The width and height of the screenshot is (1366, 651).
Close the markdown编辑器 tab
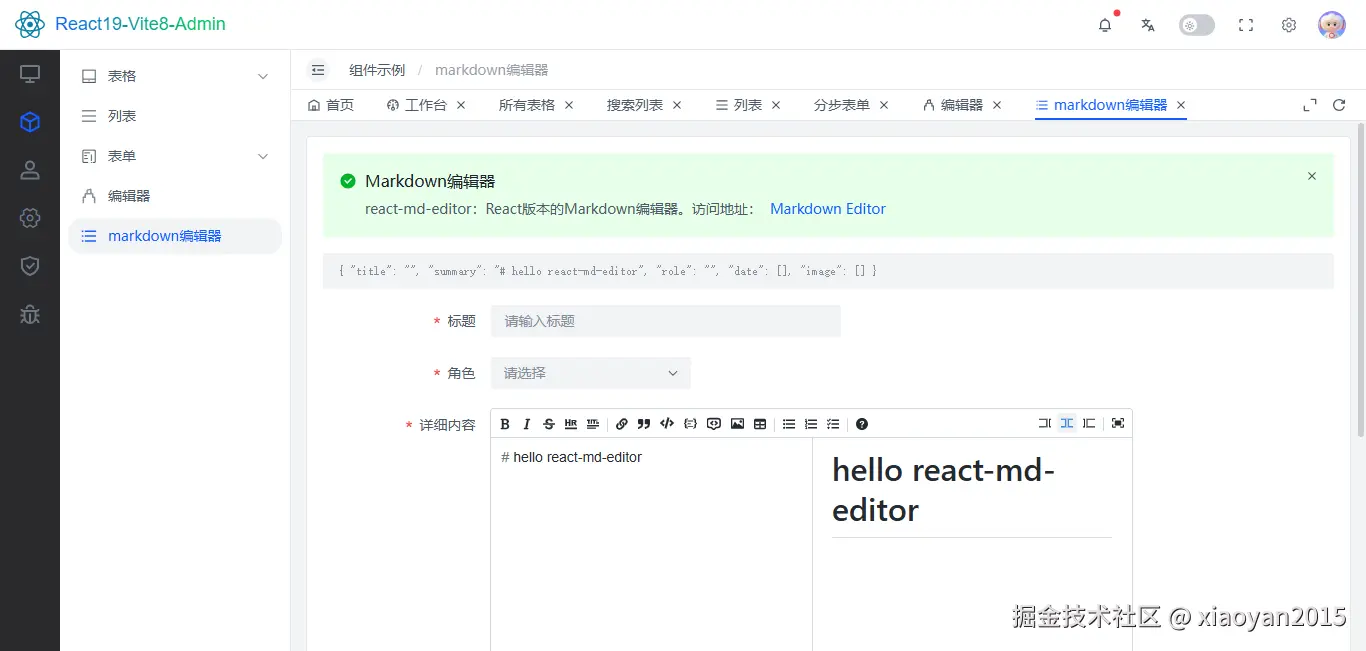click(1181, 105)
